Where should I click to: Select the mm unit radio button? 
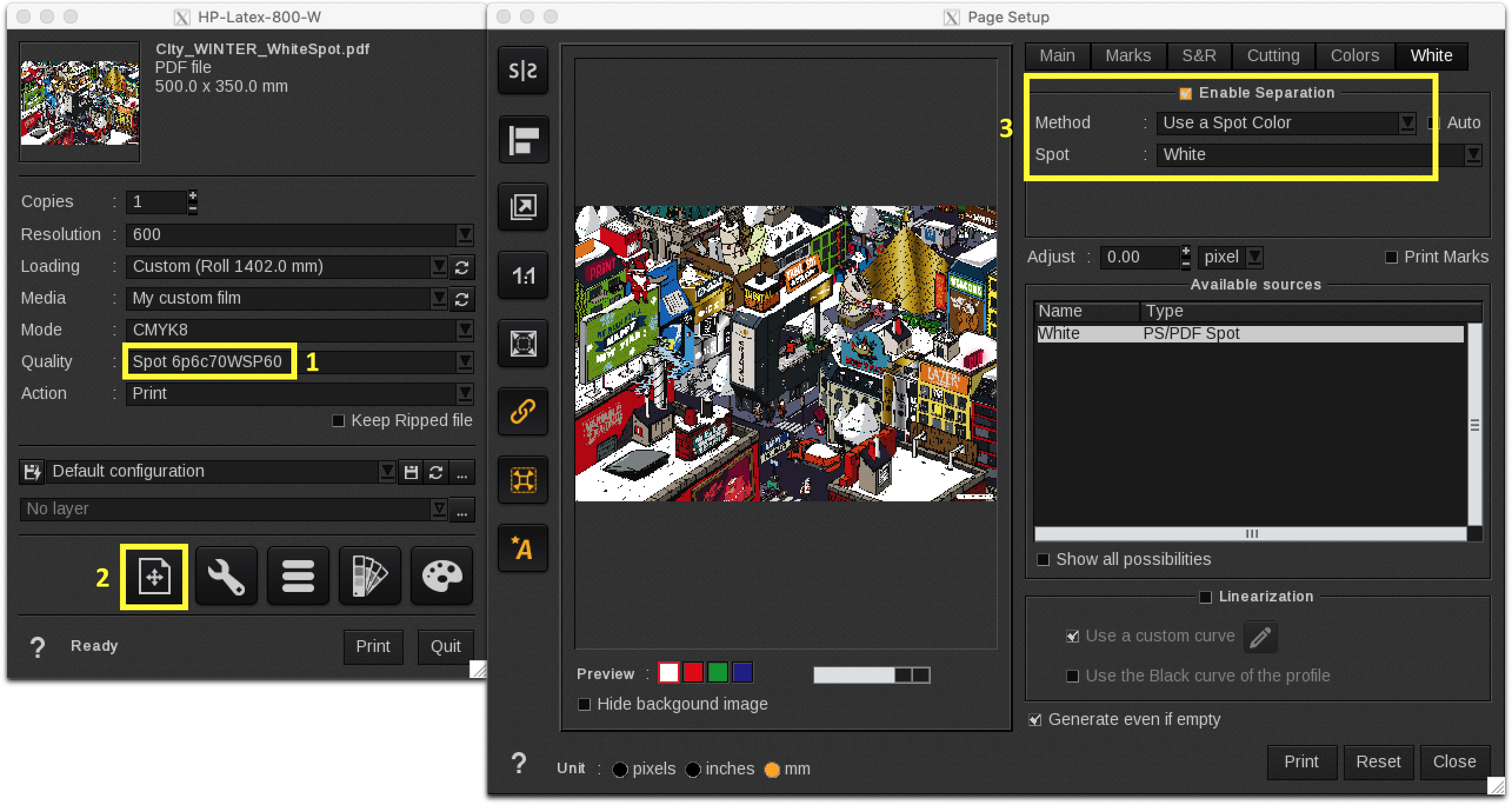772,769
